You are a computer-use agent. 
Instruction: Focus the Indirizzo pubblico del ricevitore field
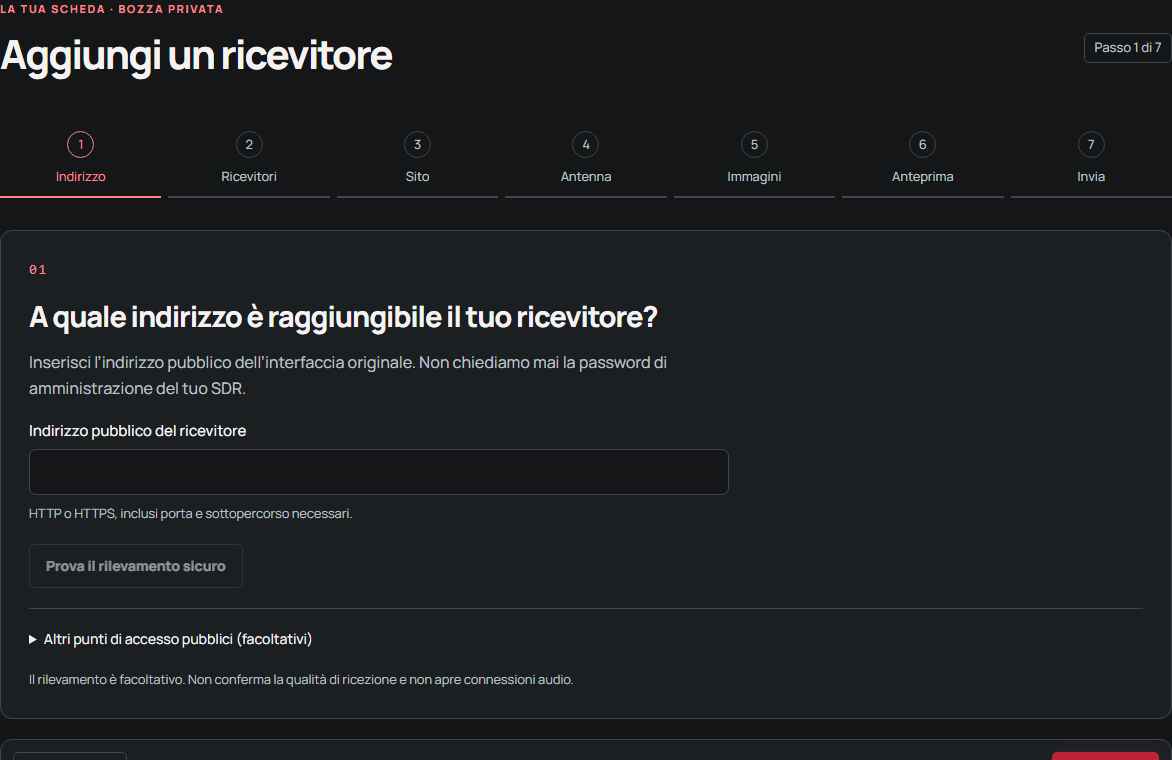tap(378, 472)
